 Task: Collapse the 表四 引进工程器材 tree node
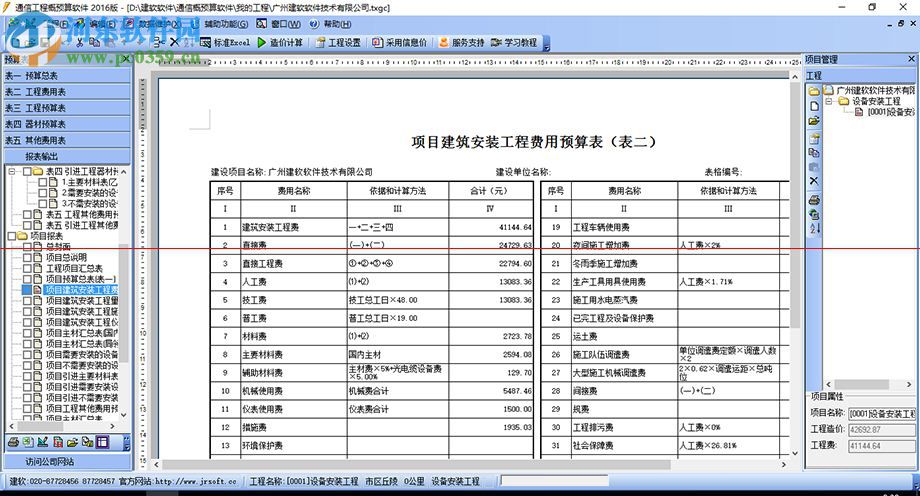pyautogui.click(x=11, y=171)
